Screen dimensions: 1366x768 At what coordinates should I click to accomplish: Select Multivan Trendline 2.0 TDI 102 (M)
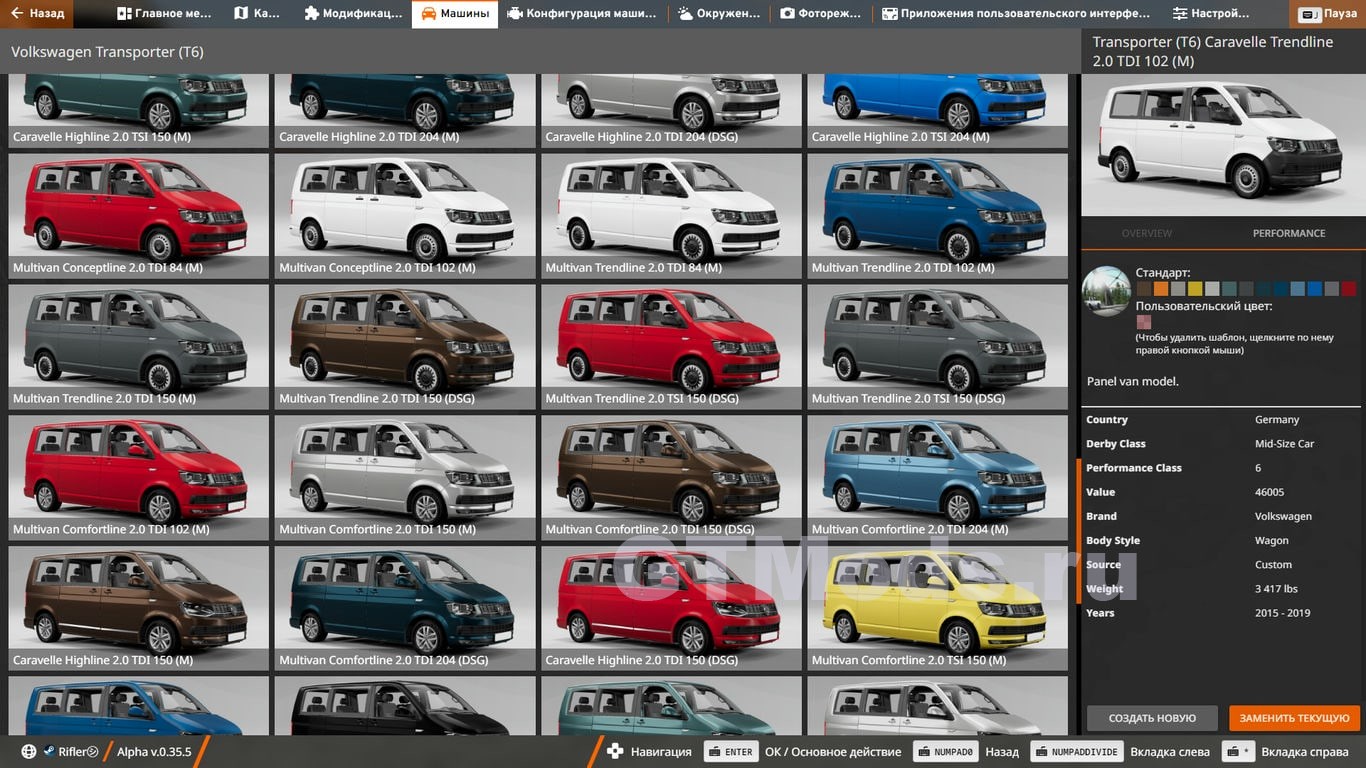tap(937, 215)
